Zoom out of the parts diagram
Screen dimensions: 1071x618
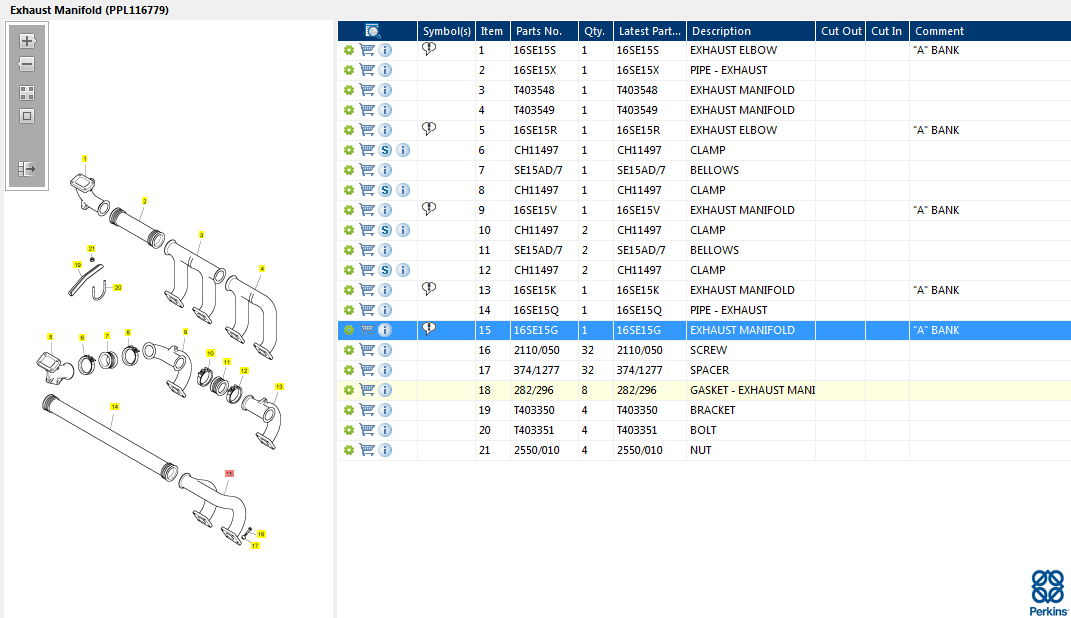[27, 65]
